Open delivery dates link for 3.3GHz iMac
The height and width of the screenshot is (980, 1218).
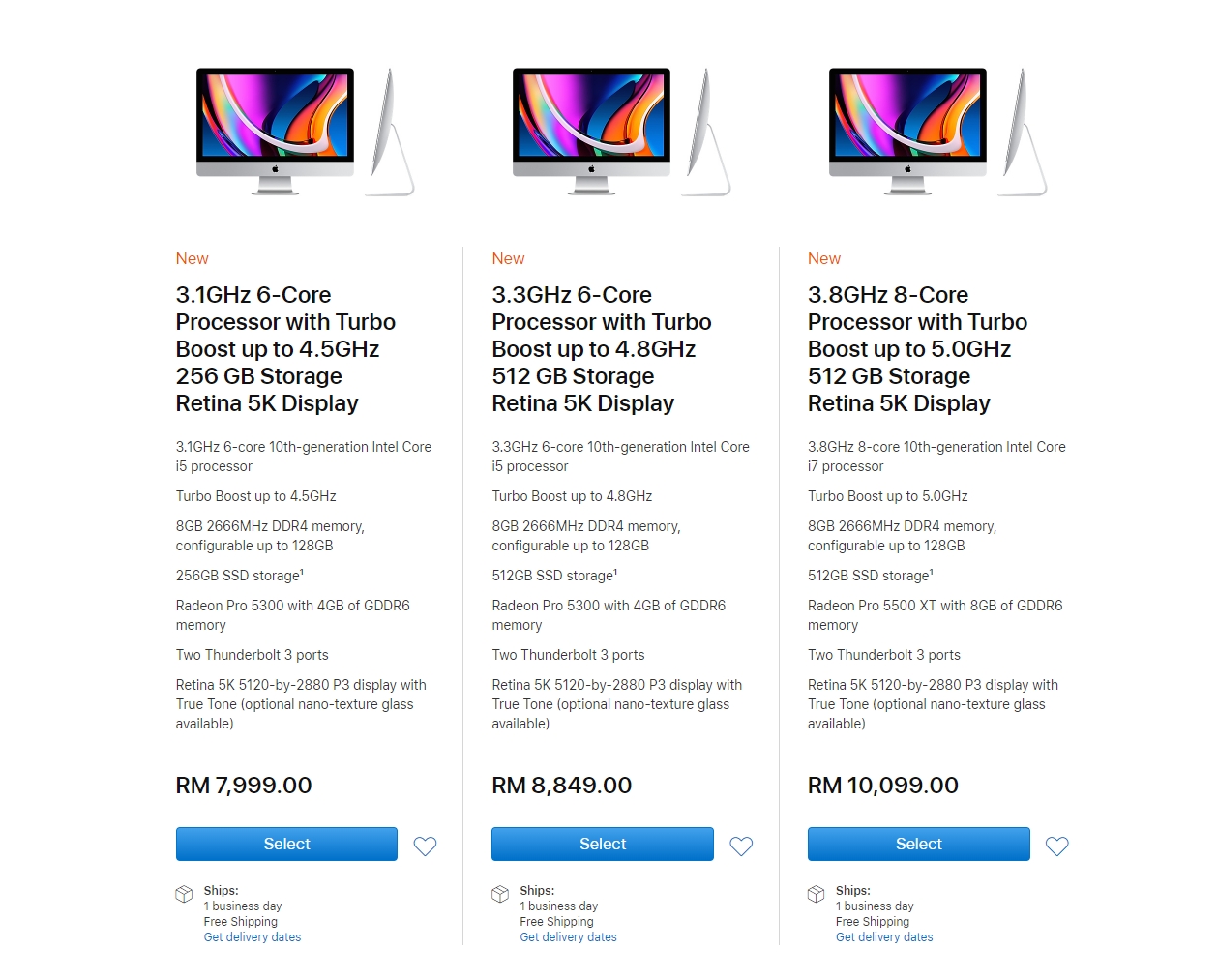click(568, 937)
